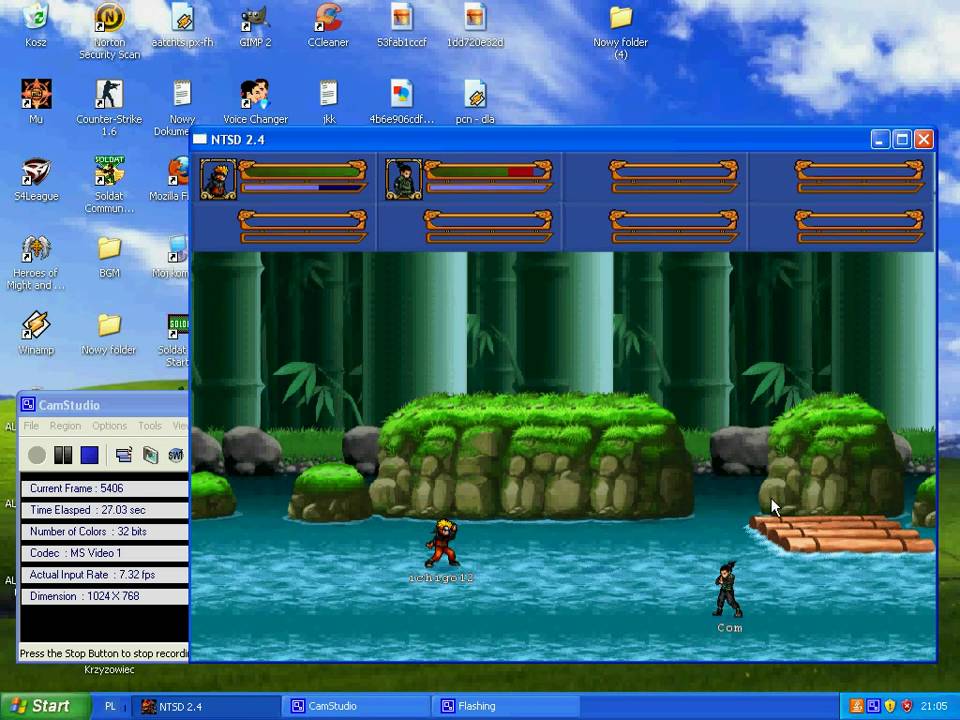
Task: Click player one's blue chakra bar
Action: click(302, 187)
